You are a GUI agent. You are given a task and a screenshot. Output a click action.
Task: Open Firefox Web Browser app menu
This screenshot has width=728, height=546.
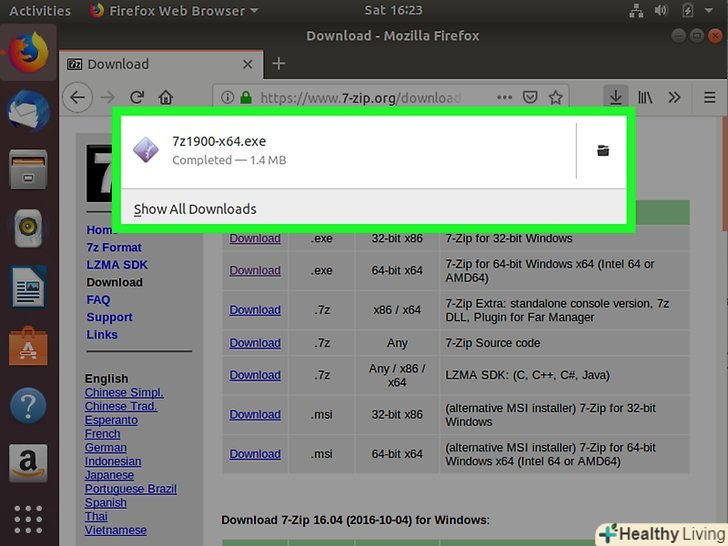[x=173, y=11]
